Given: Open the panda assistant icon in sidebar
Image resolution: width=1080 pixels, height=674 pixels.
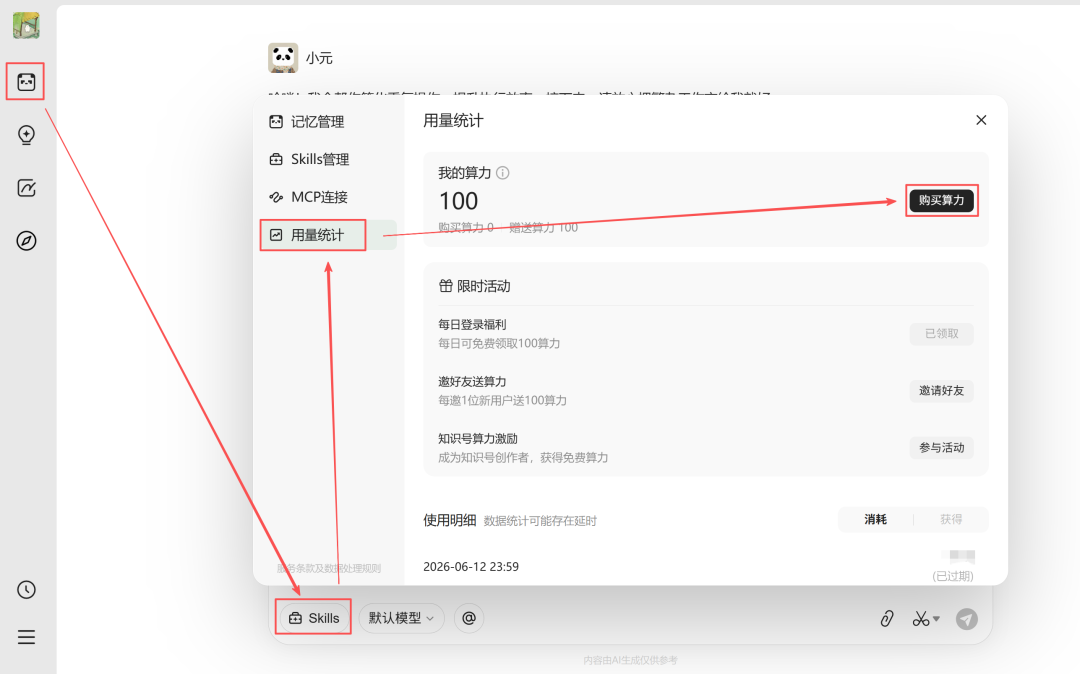Looking at the screenshot, I should point(26,82).
